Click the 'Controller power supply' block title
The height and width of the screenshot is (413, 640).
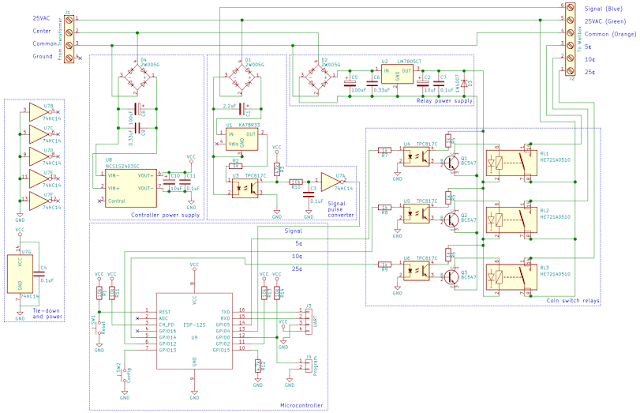click(165, 215)
